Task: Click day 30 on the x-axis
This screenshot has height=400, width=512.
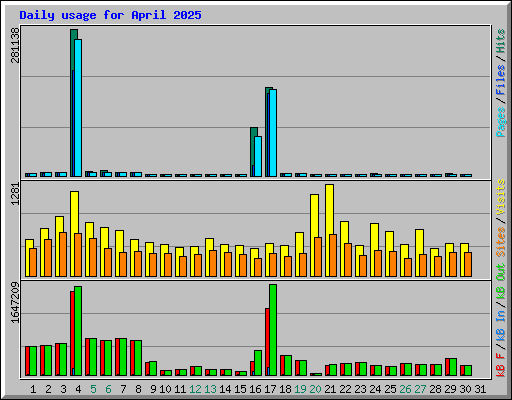Action: click(x=465, y=389)
